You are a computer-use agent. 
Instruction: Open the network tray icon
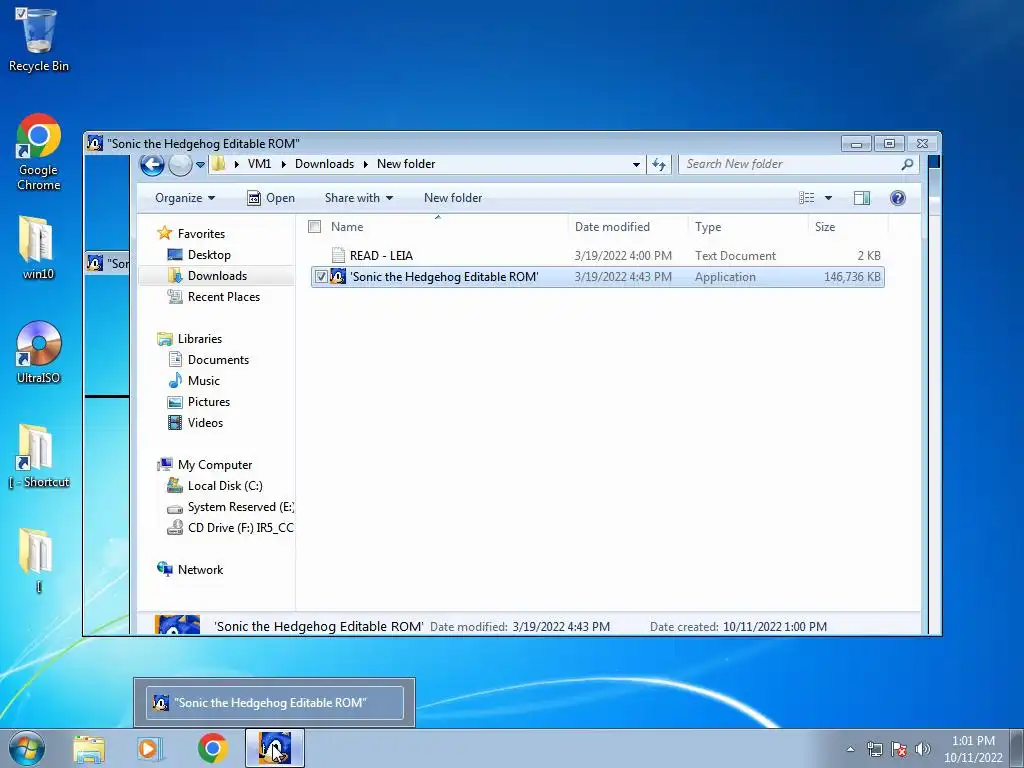click(874, 749)
